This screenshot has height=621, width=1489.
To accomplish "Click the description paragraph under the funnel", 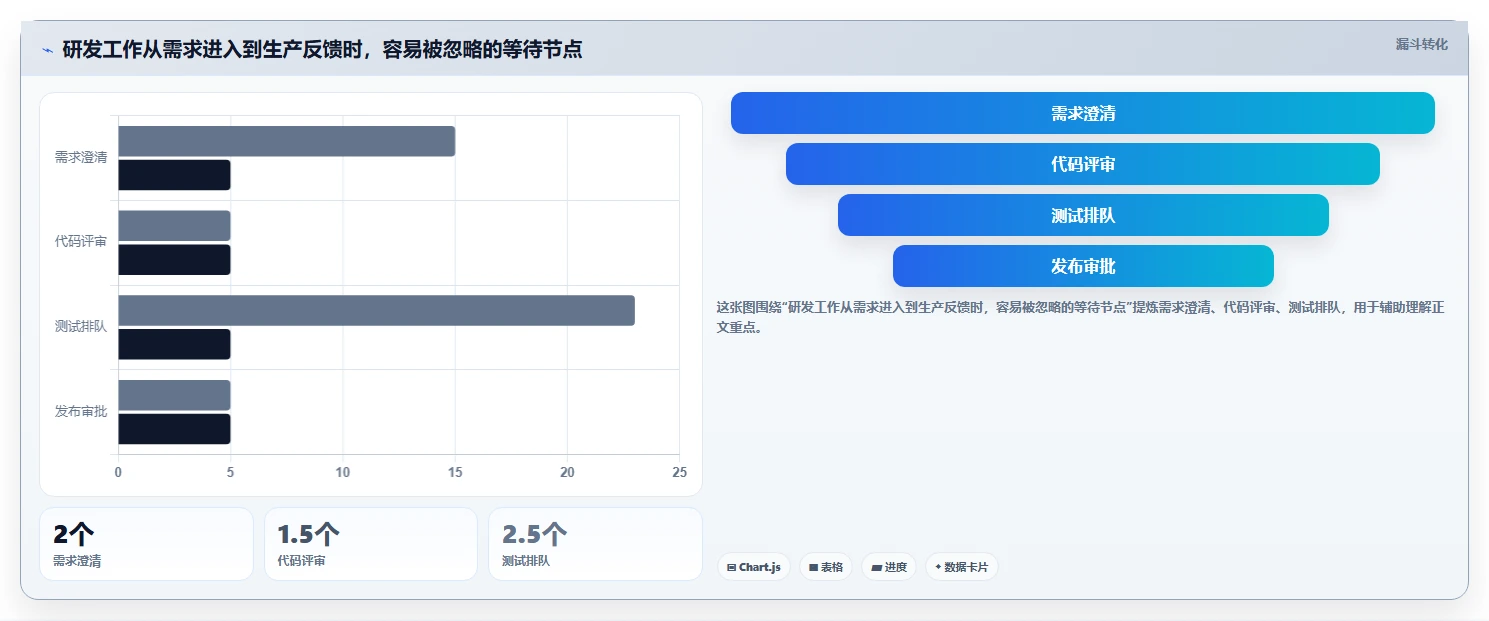I will coord(1081,317).
